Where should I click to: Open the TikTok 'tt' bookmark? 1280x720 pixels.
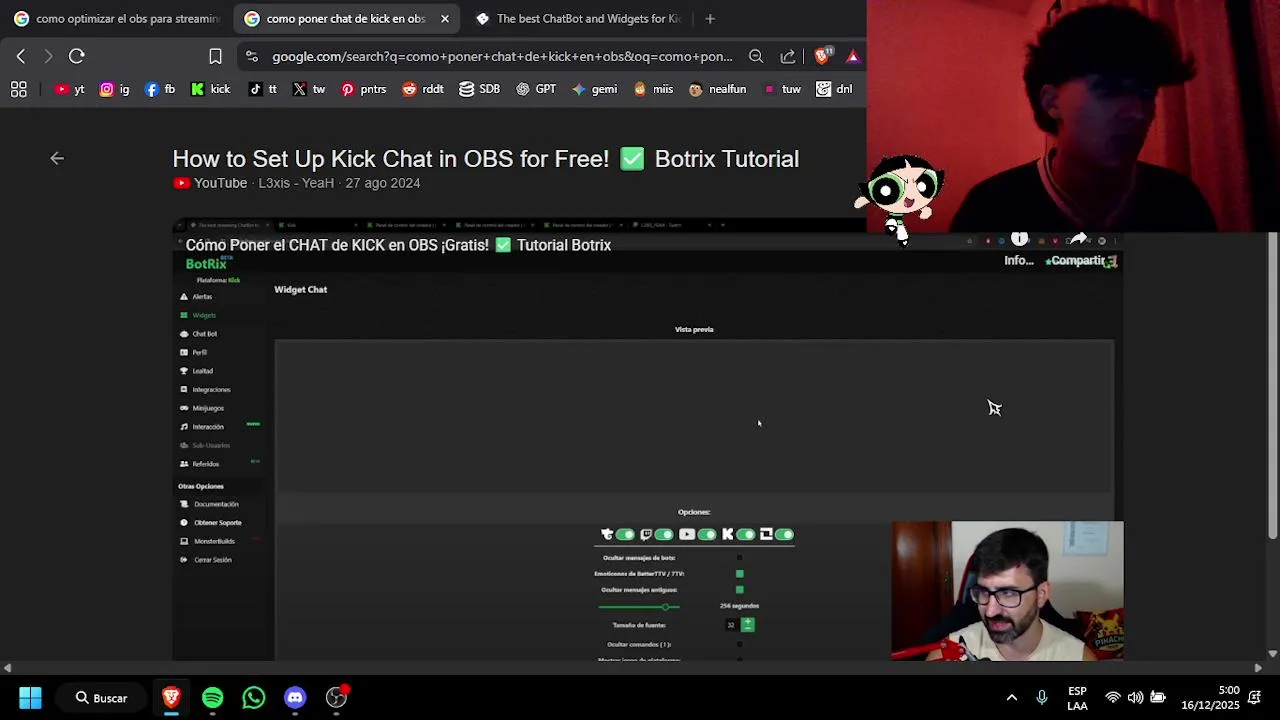263,89
